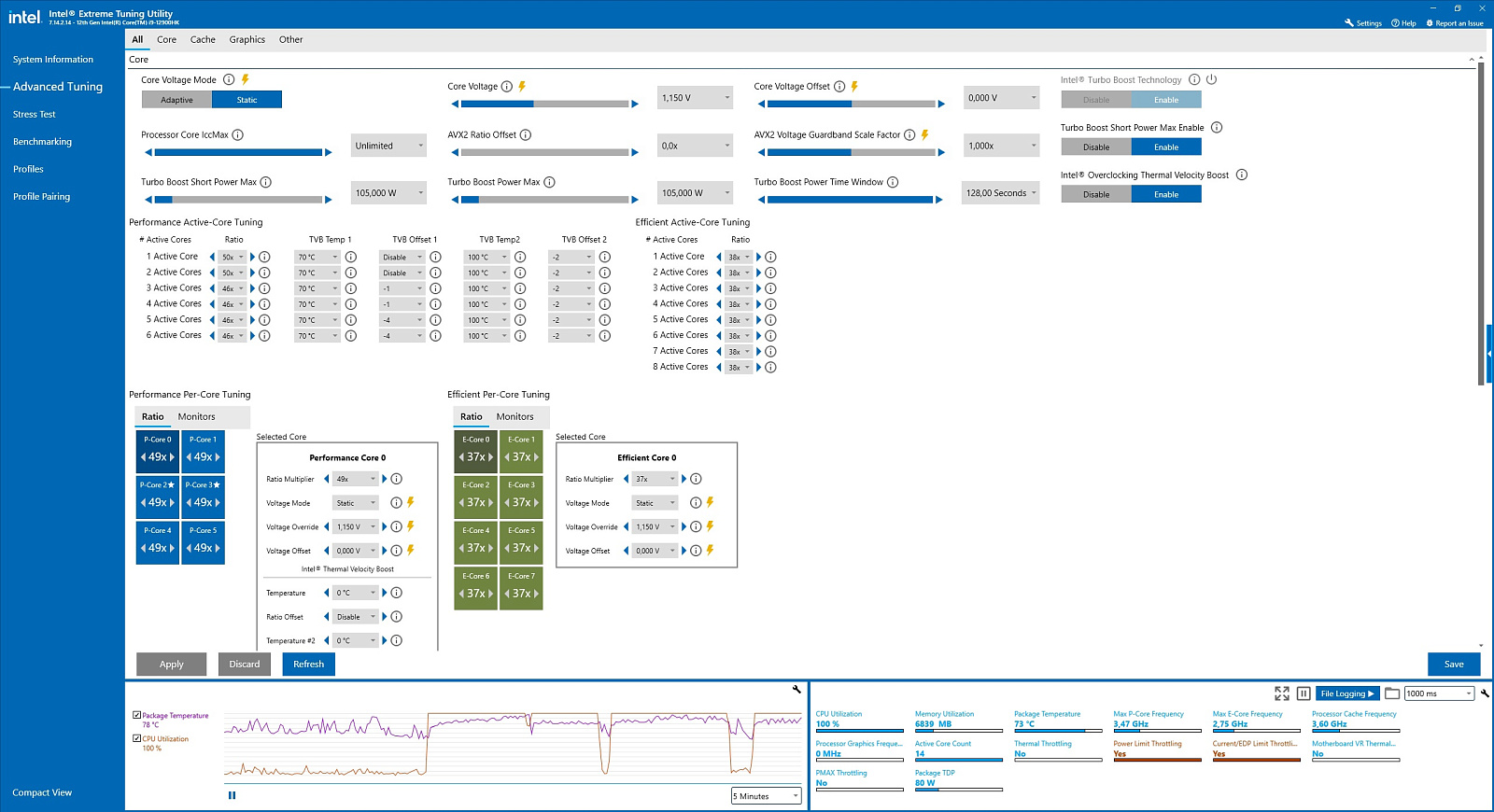Open AVX2 Ratio Offset 0,0x dropdown
Image resolution: width=1494 pixels, height=812 pixels.
coord(696,146)
